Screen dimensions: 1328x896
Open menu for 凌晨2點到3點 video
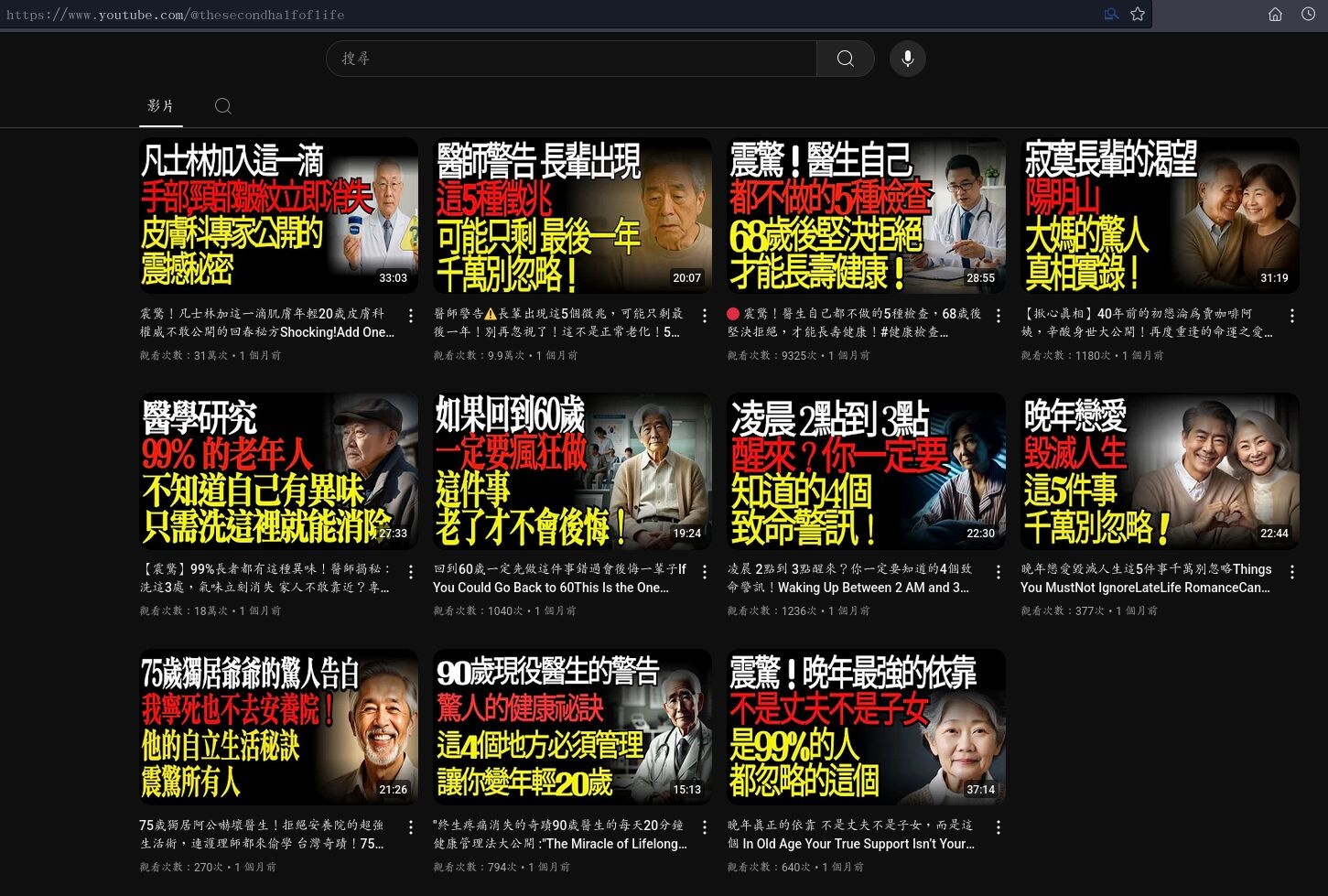click(999, 572)
